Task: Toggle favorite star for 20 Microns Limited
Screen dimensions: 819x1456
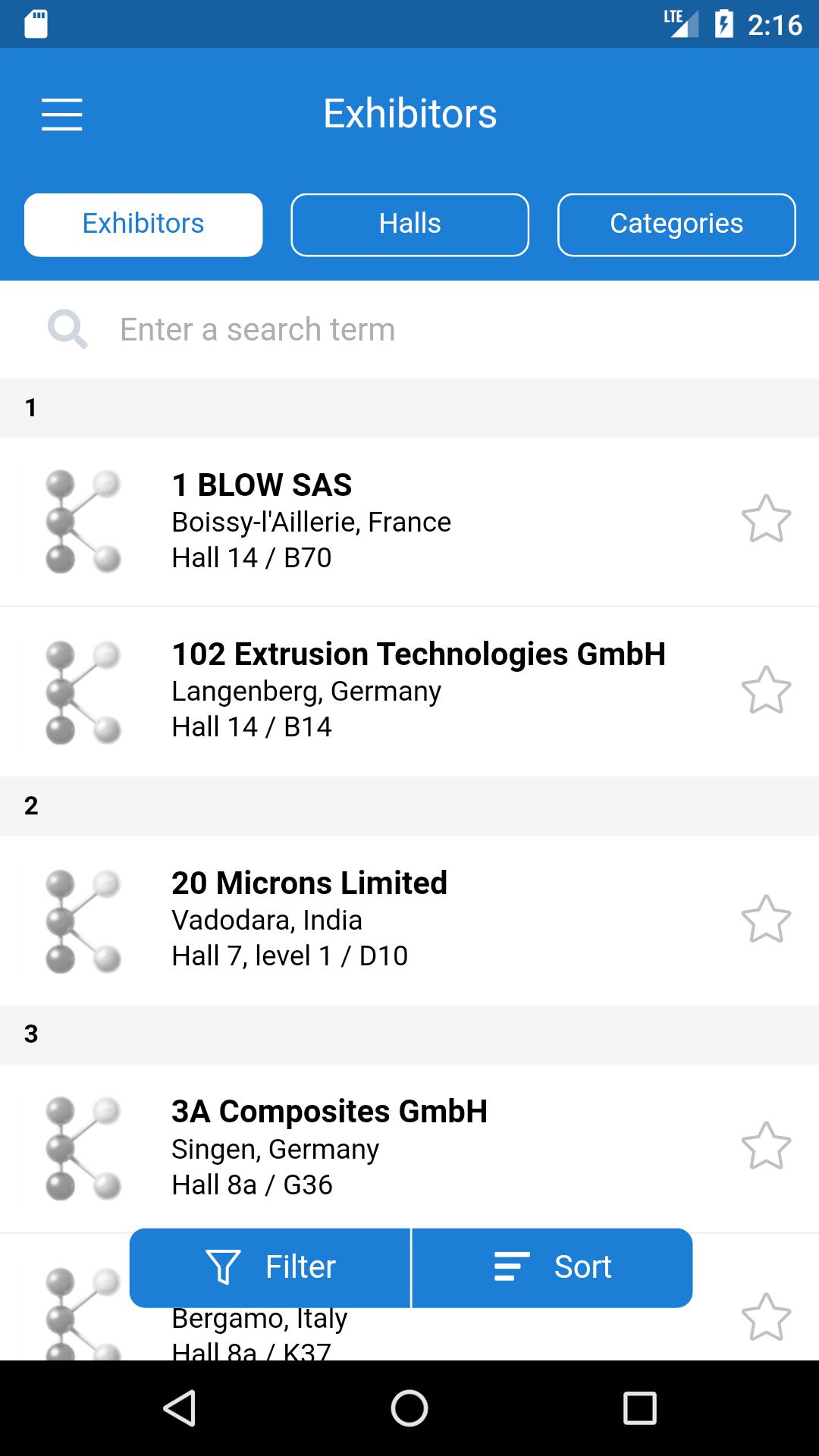Action: (x=766, y=919)
